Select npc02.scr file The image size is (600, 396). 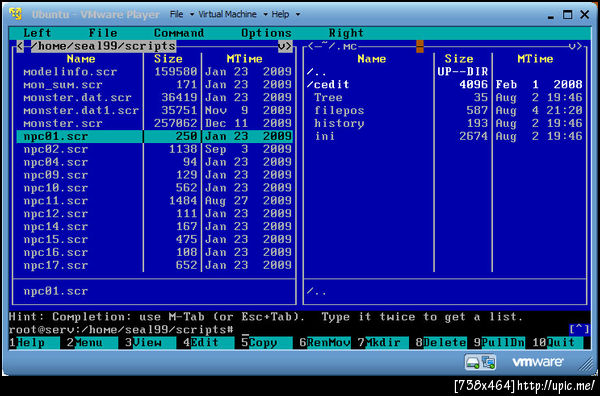click(x=155, y=149)
